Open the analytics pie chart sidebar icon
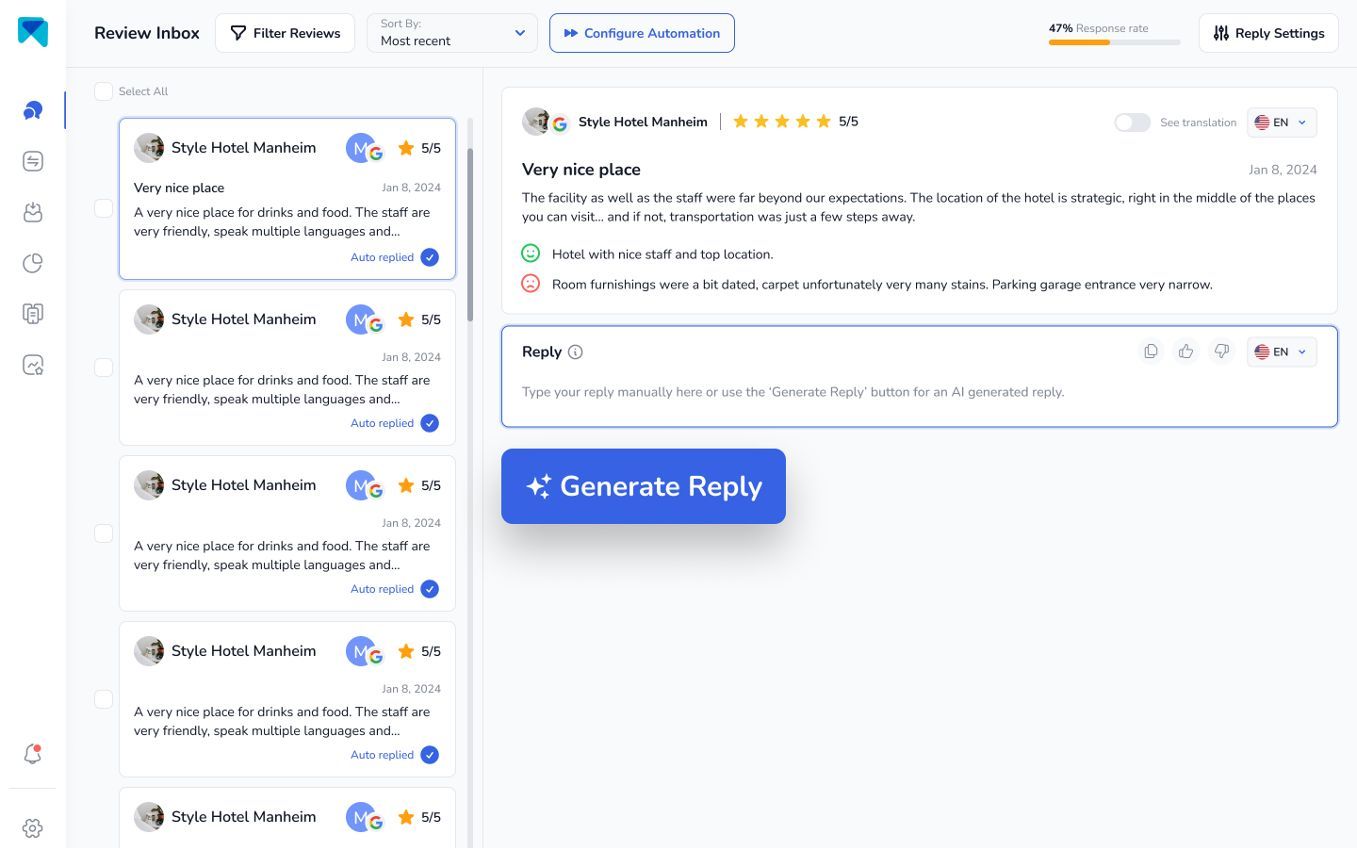1357x848 pixels. point(33,263)
